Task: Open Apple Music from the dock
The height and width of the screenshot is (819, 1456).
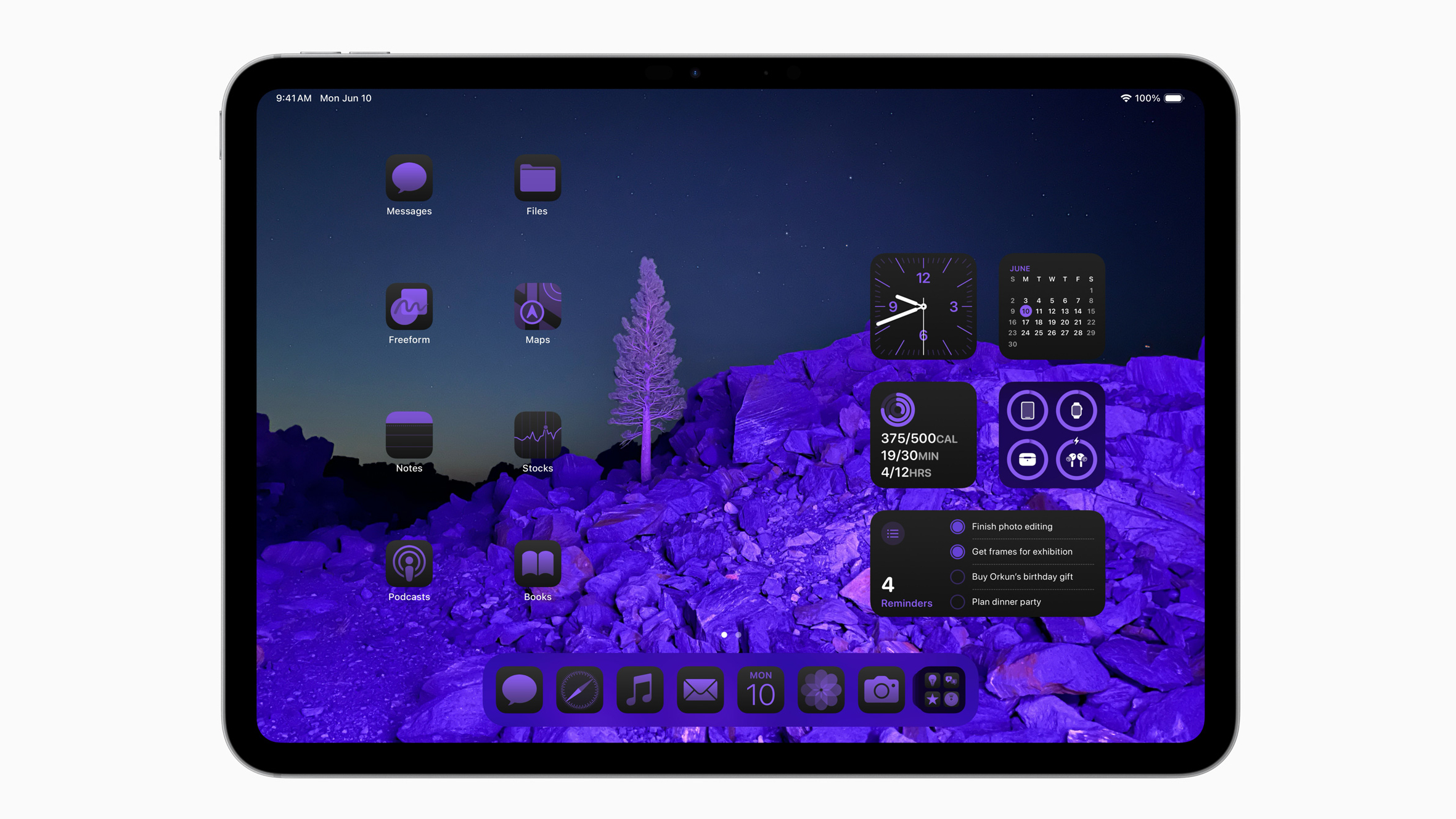Action: coord(639,689)
